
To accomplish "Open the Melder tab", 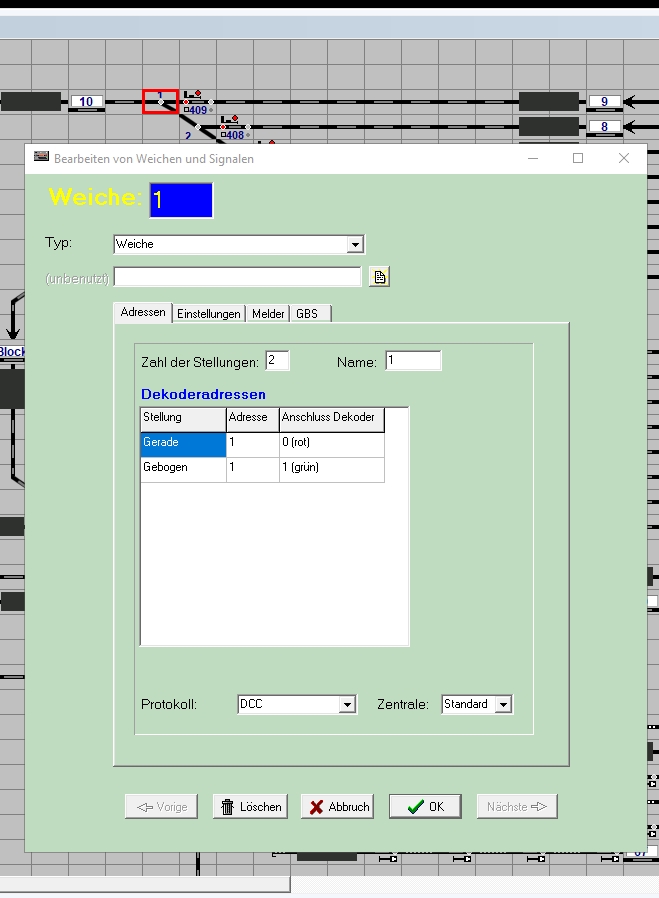I will click(268, 314).
